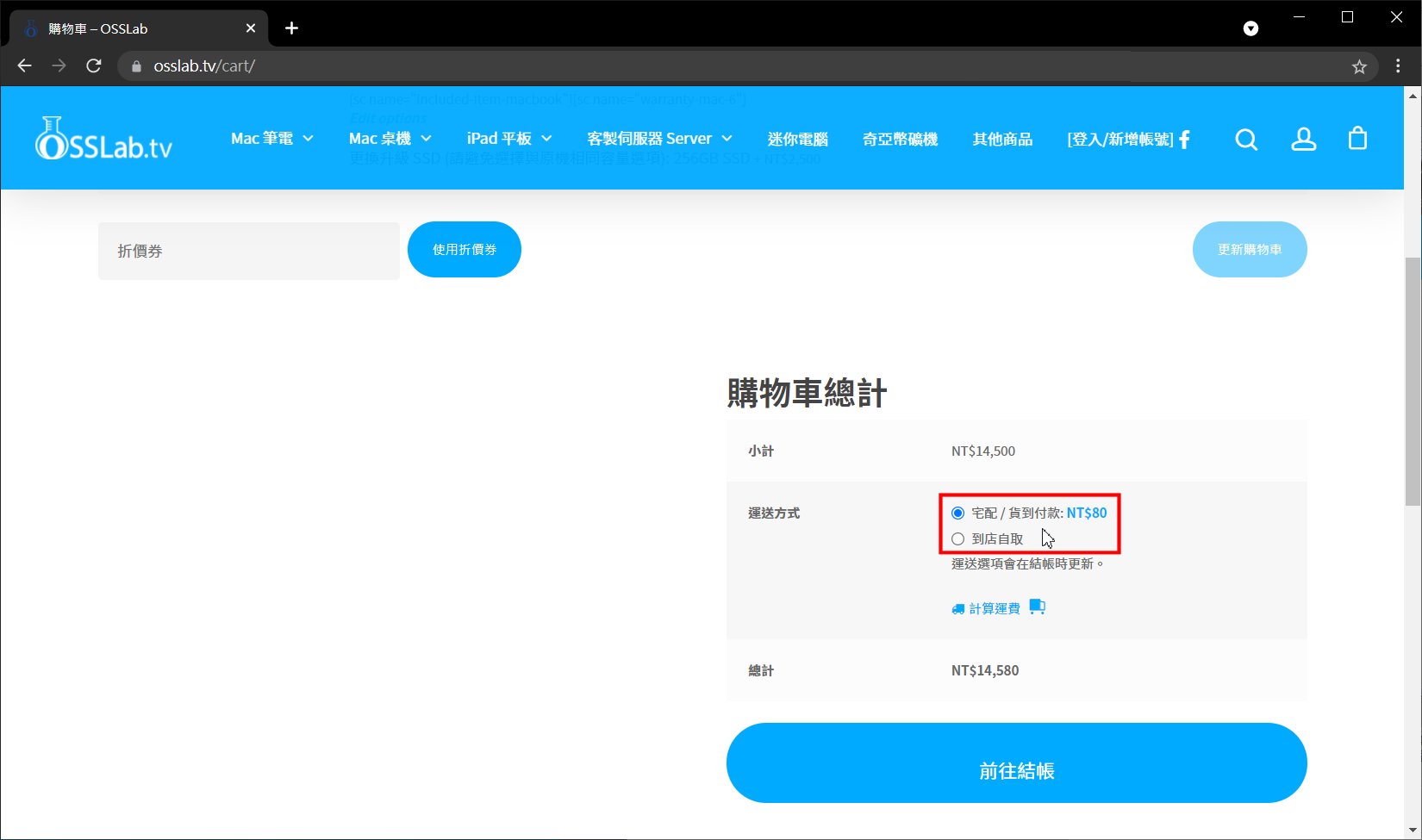The height and width of the screenshot is (840, 1422).
Task: Reload the page in the browser
Action: pyautogui.click(x=94, y=66)
